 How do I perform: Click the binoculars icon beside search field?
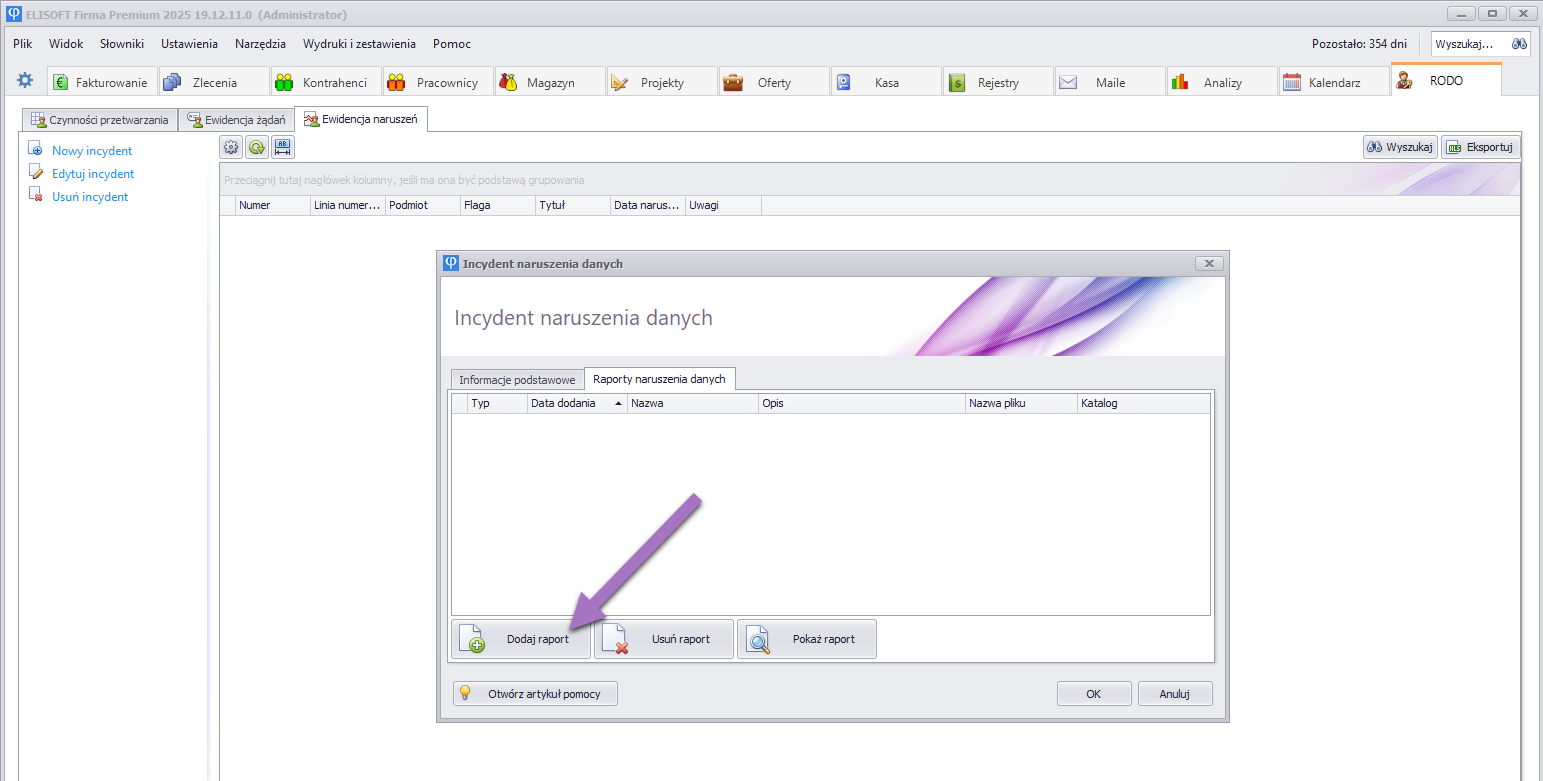(1519, 44)
